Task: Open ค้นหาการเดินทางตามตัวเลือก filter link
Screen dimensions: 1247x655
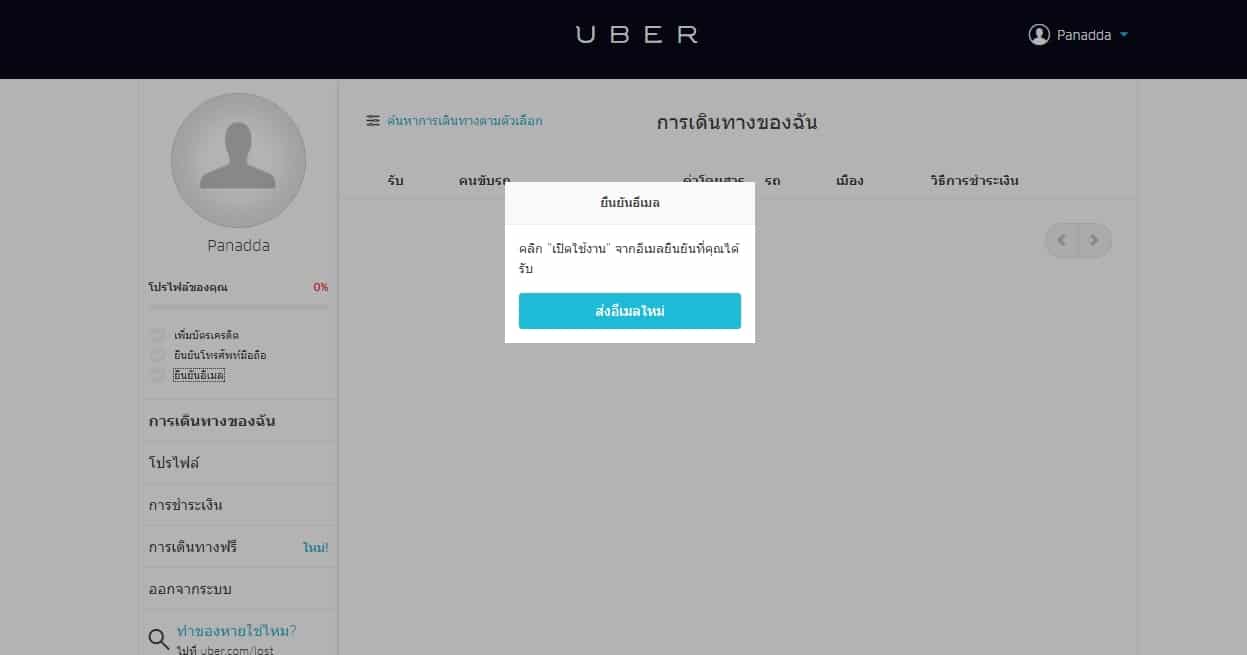Action: 465,121
